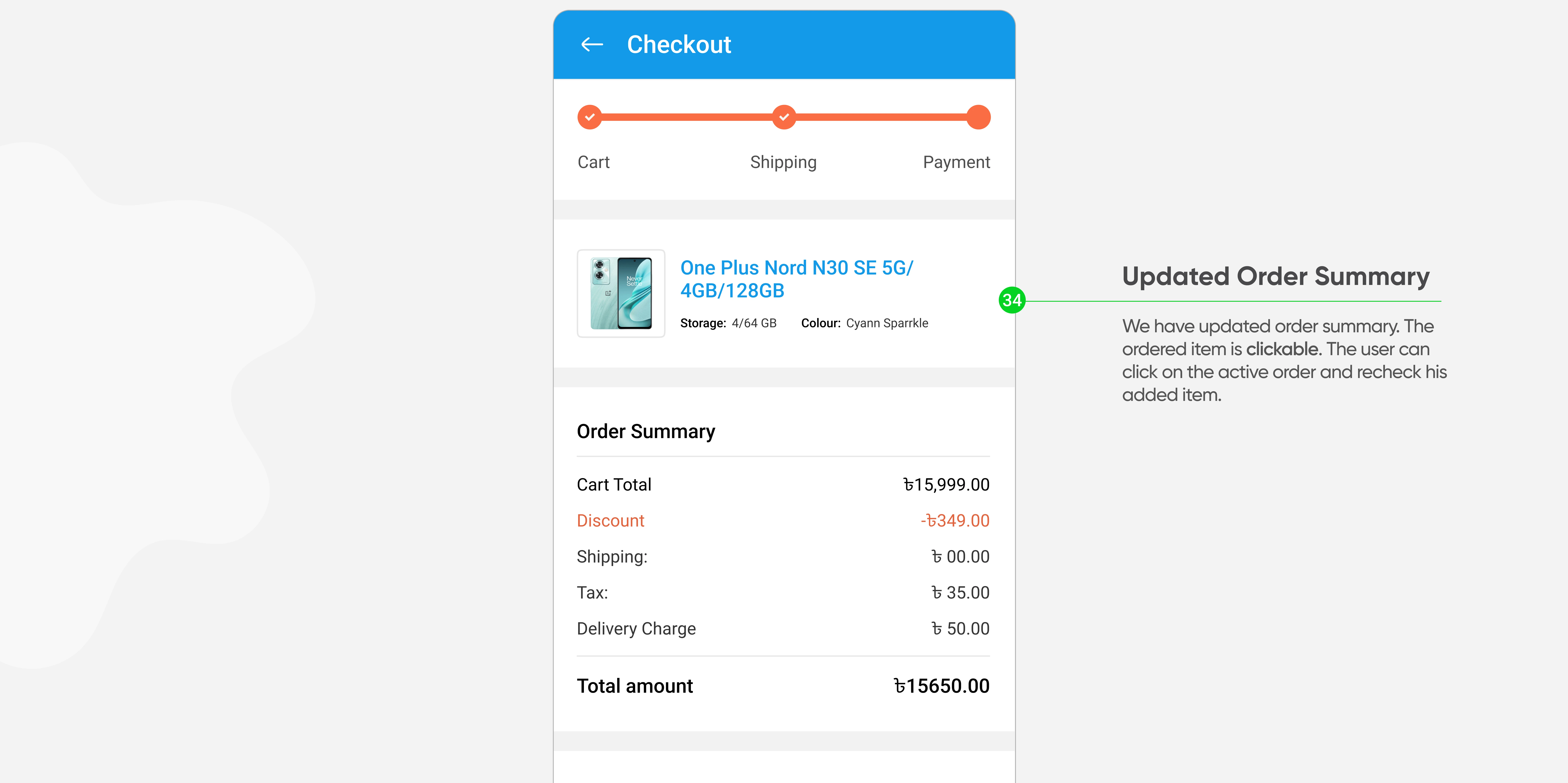Click the discount value -৳349.00

point(955,521)
